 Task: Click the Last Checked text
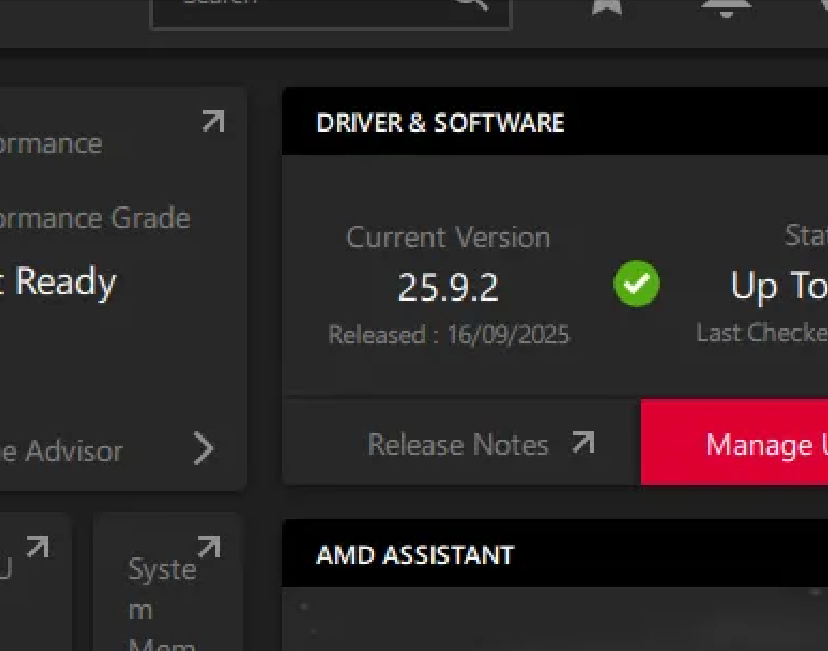pos(762,333)
